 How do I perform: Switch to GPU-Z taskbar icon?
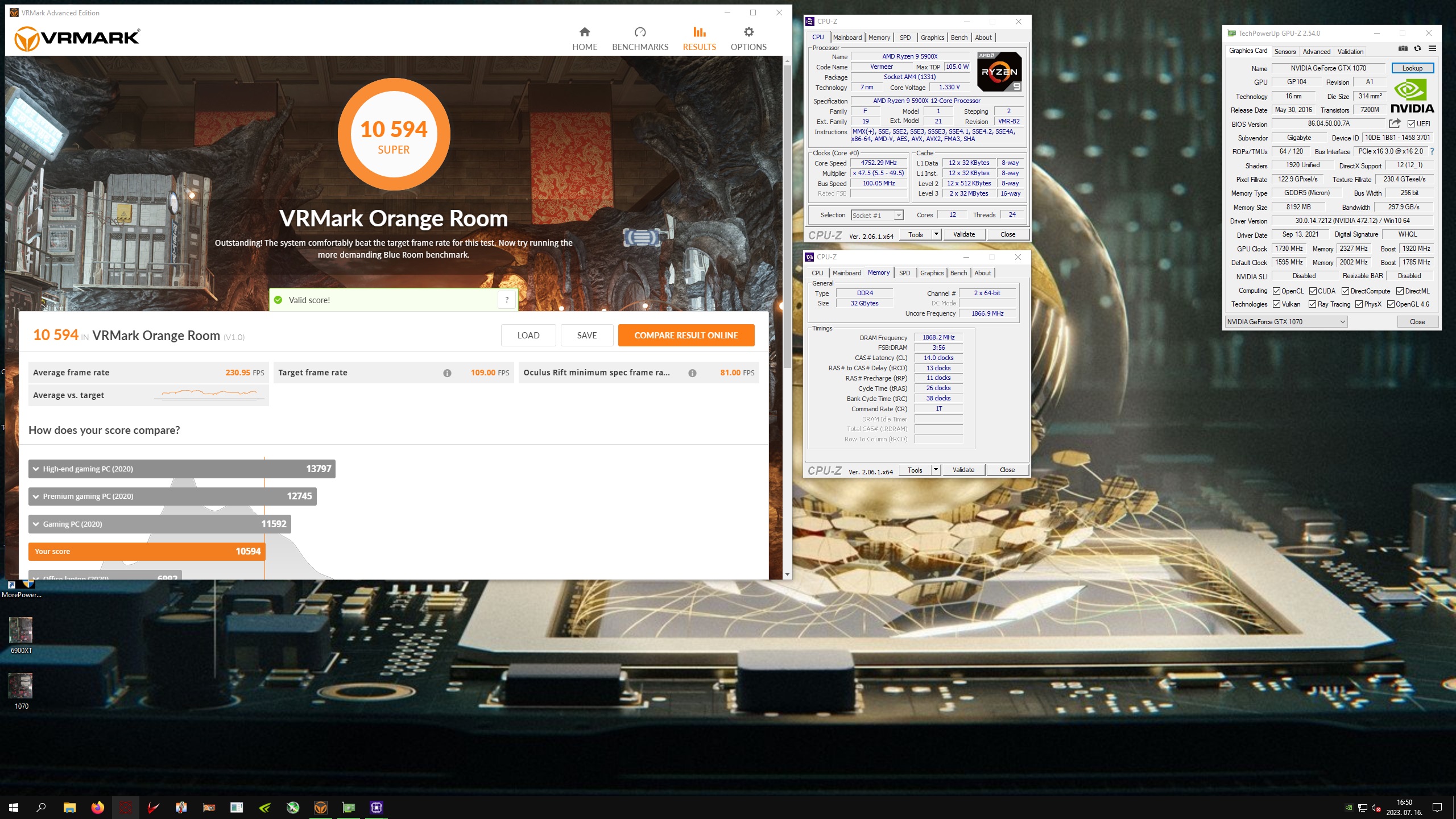point(349,807)
